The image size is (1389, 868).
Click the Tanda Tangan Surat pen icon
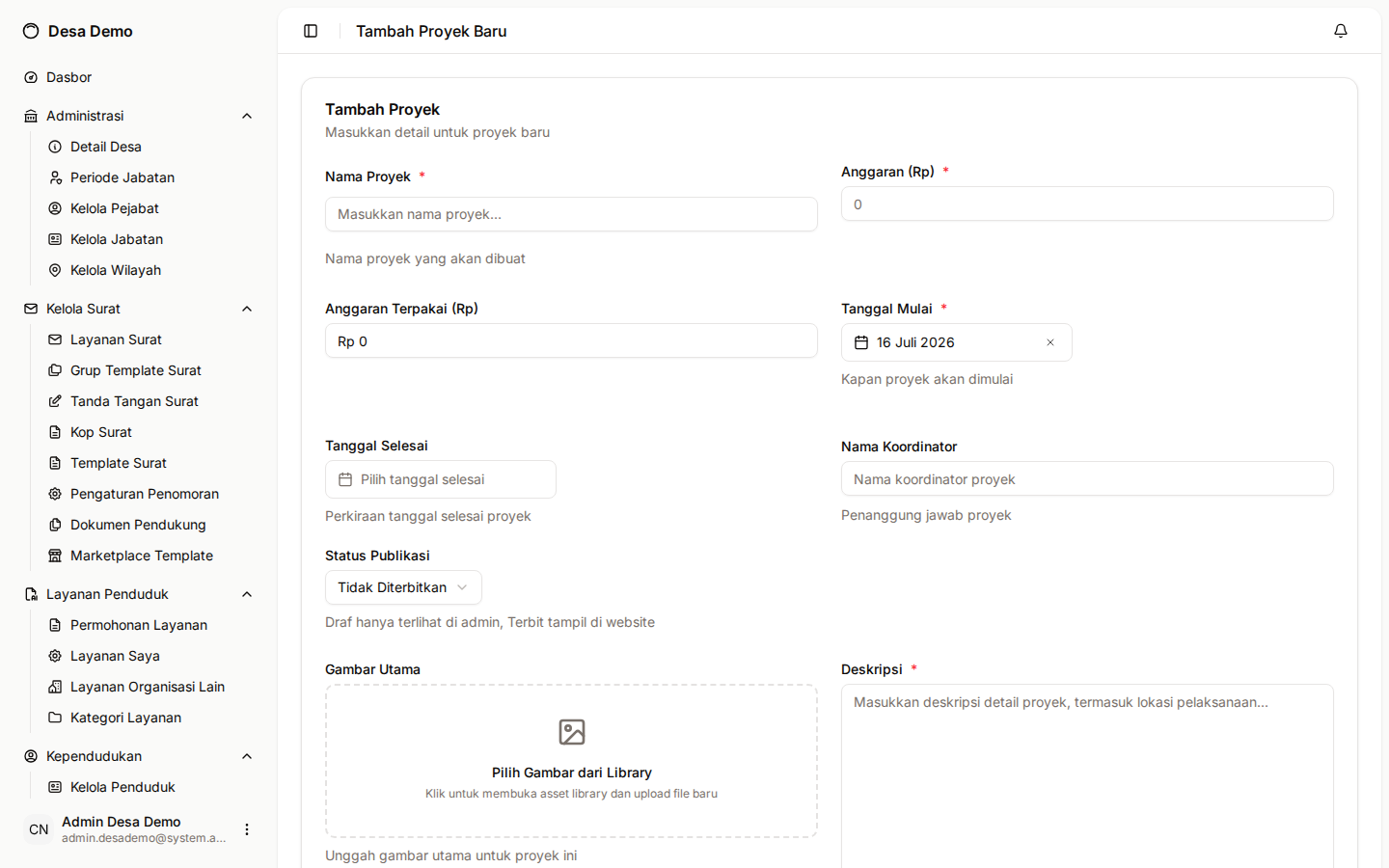[x=55, y=401]
